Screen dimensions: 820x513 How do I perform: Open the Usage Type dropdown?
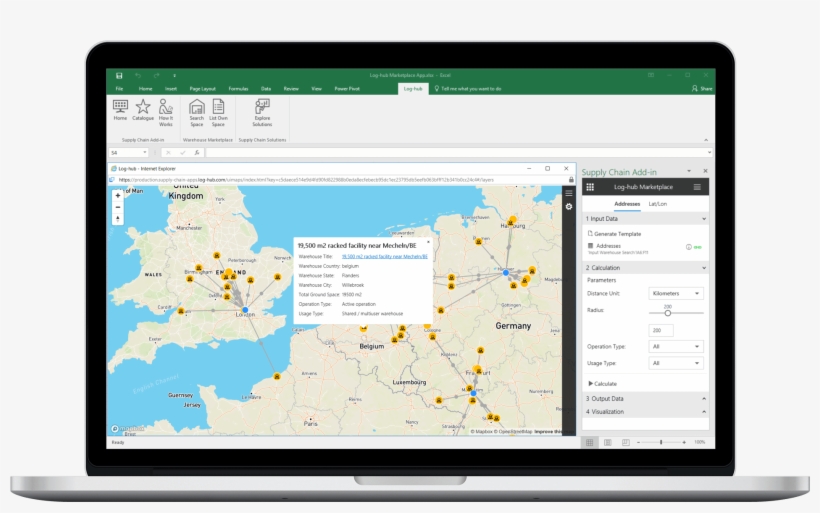676,363
